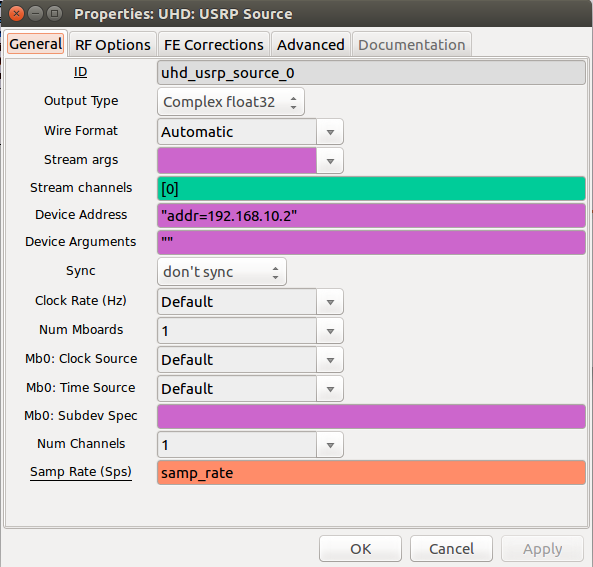Image resolution: width=593 pixels, height=567 pixels.
Task: Click the Mb0: Clock Source label
Action: click(x=81, y=359)
